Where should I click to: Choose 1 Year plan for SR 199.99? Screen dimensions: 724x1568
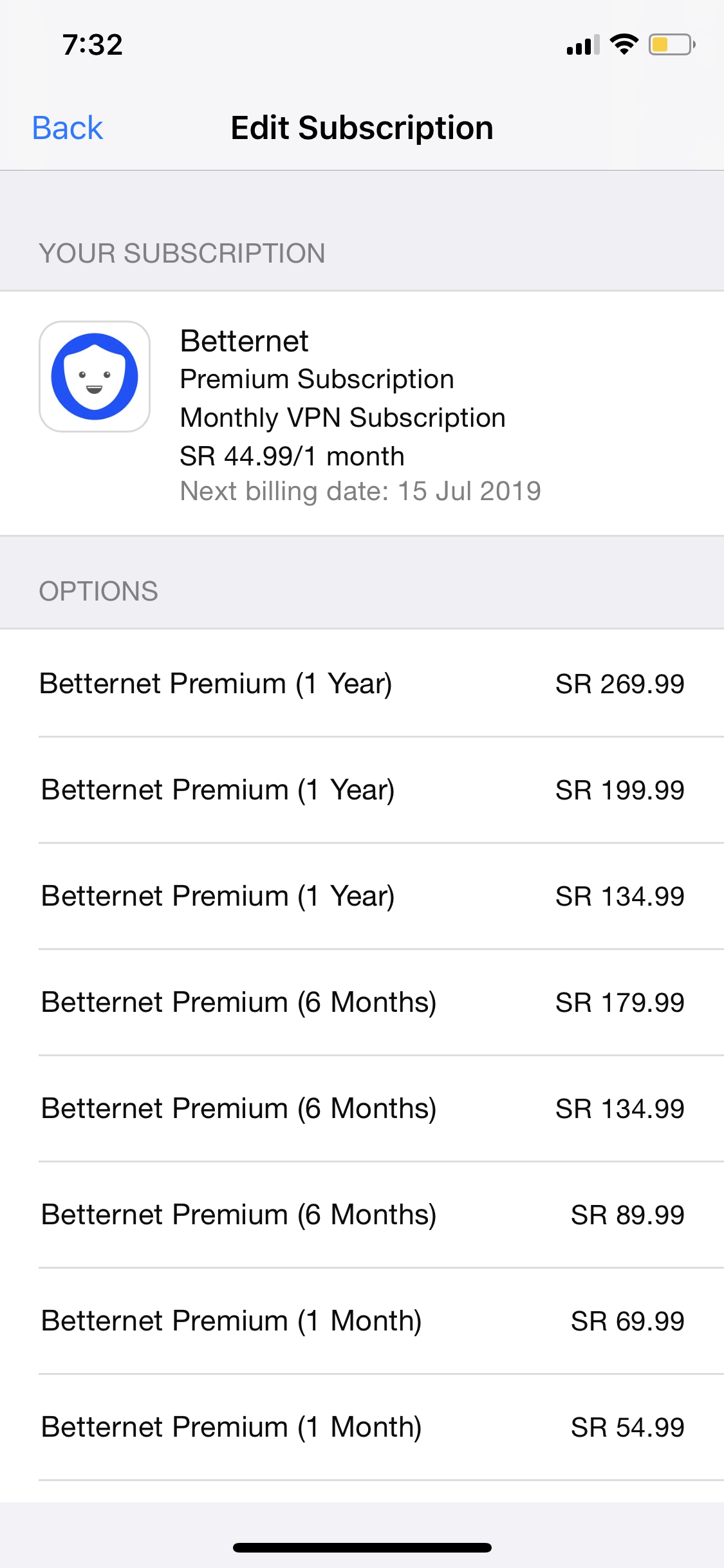click(x=362, y=790)
